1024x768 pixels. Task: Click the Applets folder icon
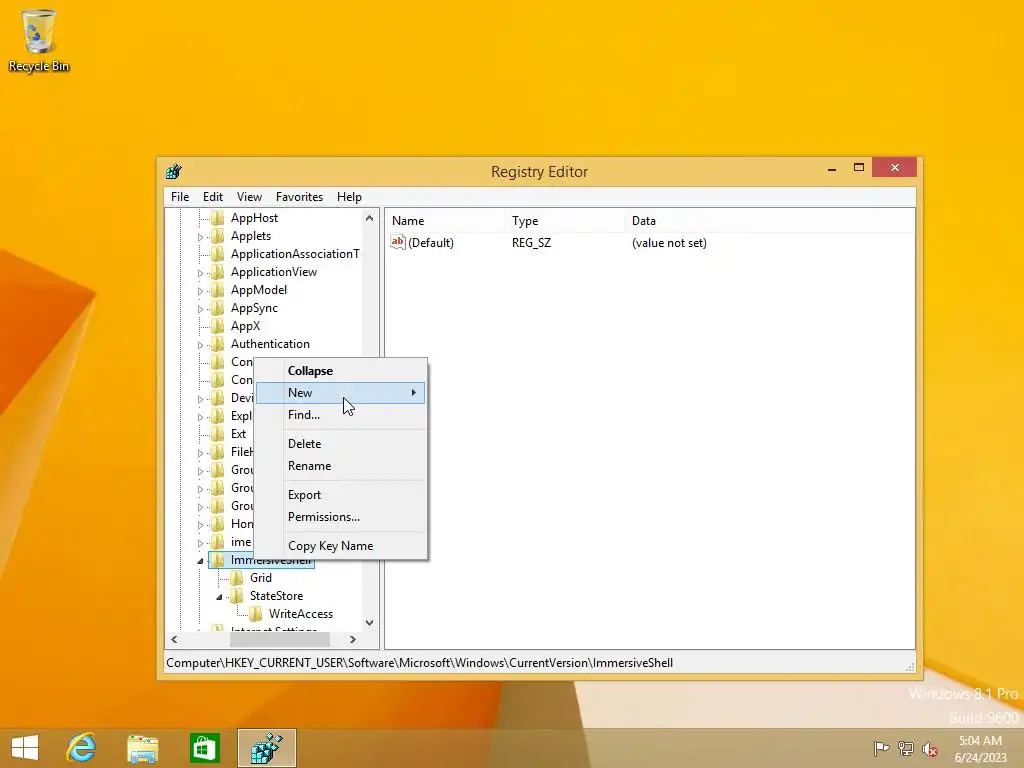[218, 236]
